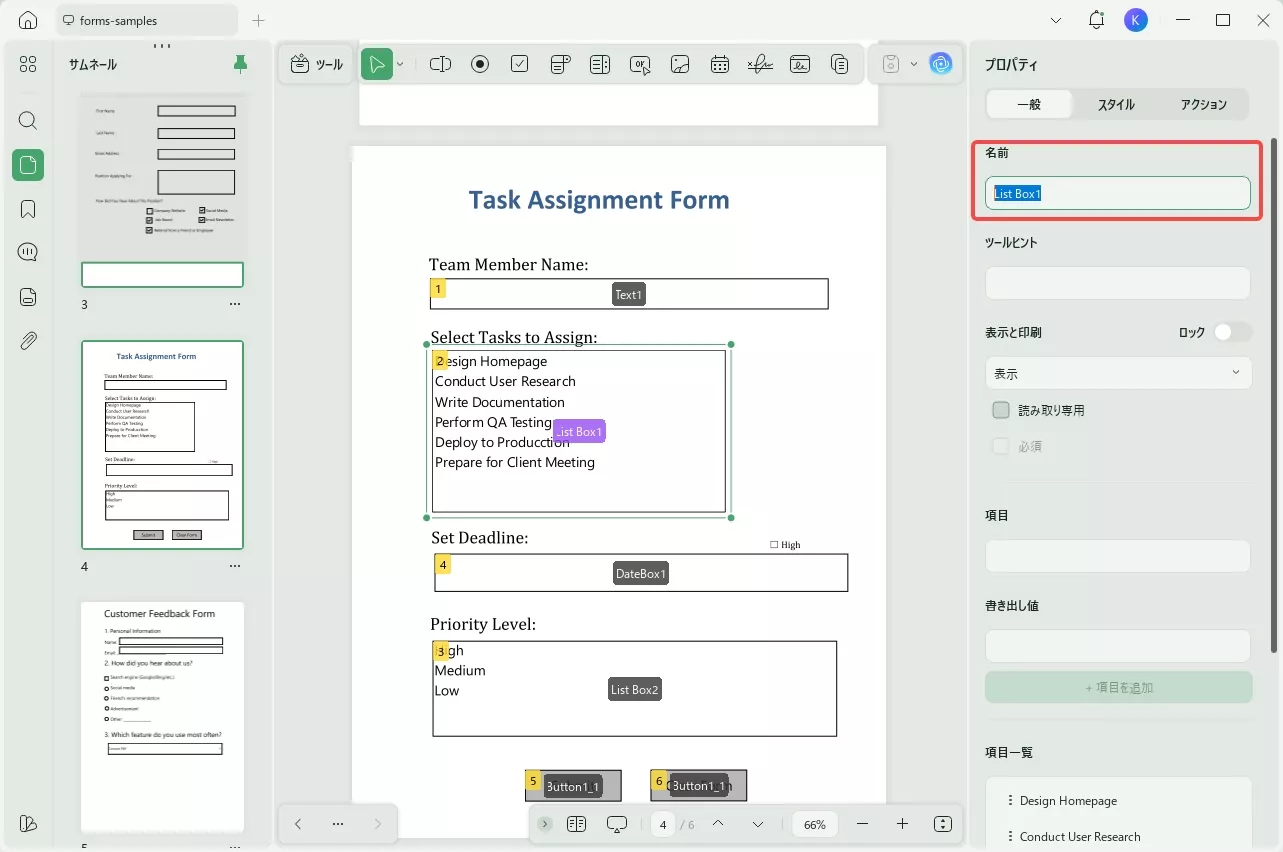
Task: Click the zoom out minus button
Action: tap(862, 824)
